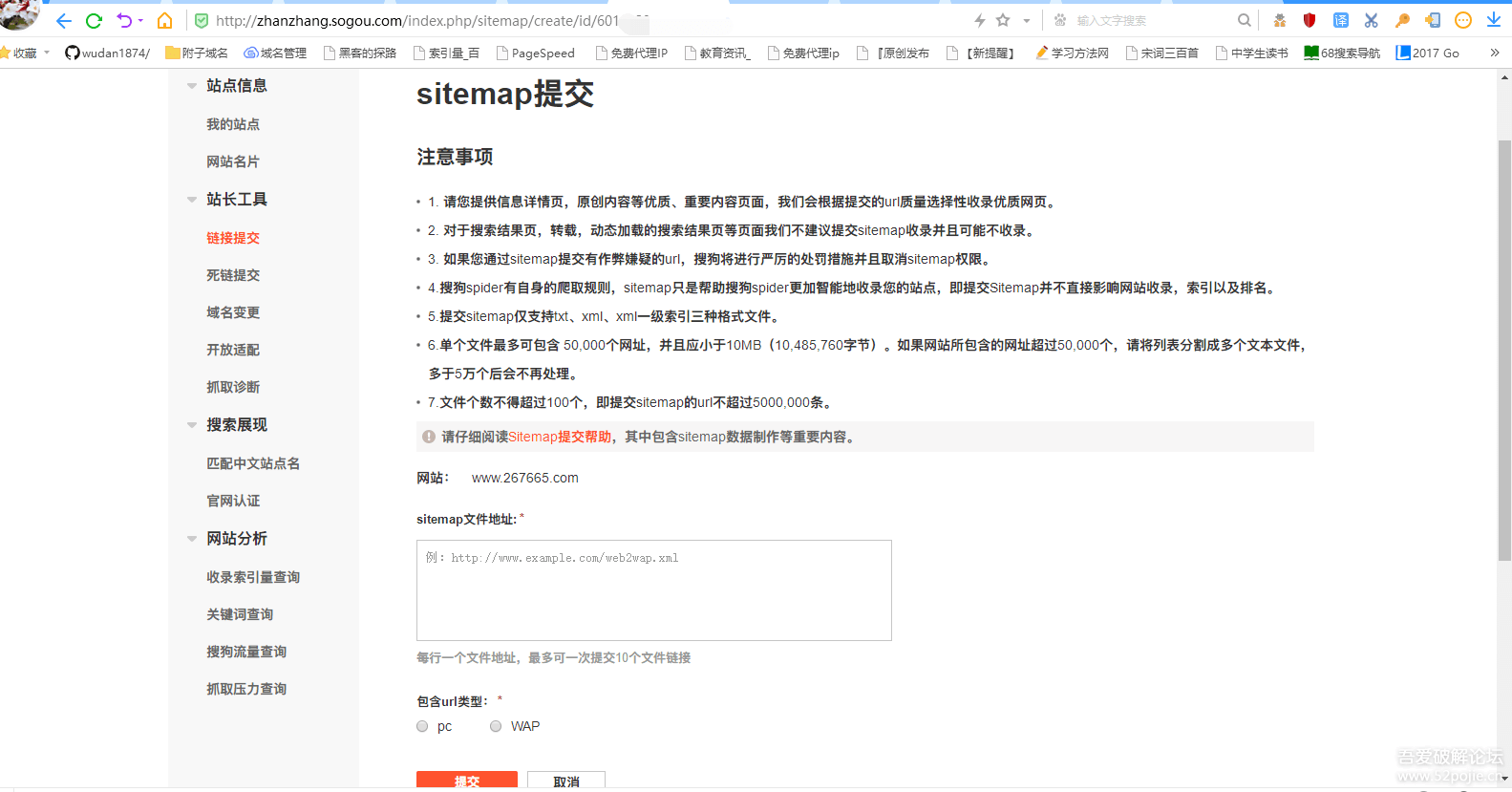Open 域名变更 in sidebar
This screenshot has height=792, width=1512.
(233, 312)
